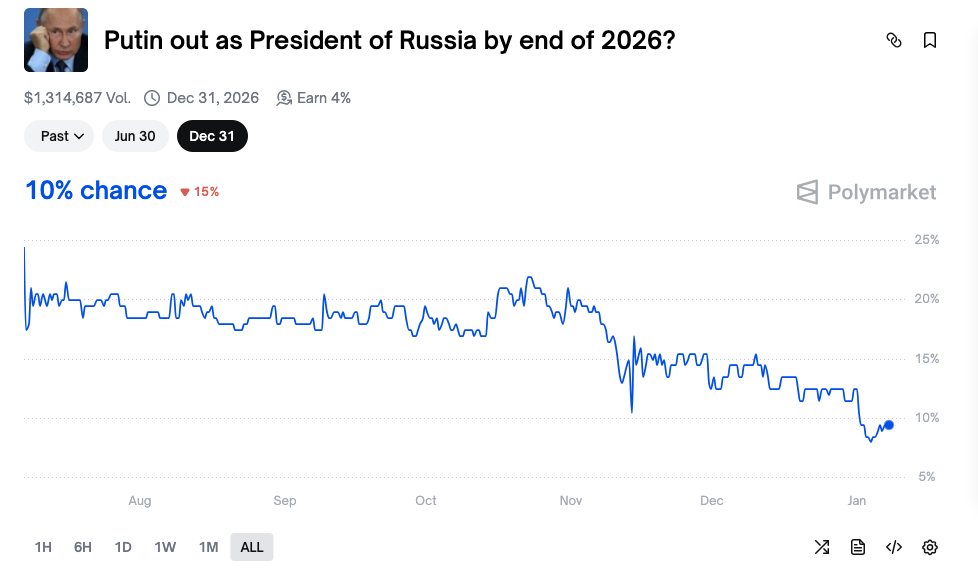Open the embed code icon
The image size is (978, 586).
[x=893, y=547]
